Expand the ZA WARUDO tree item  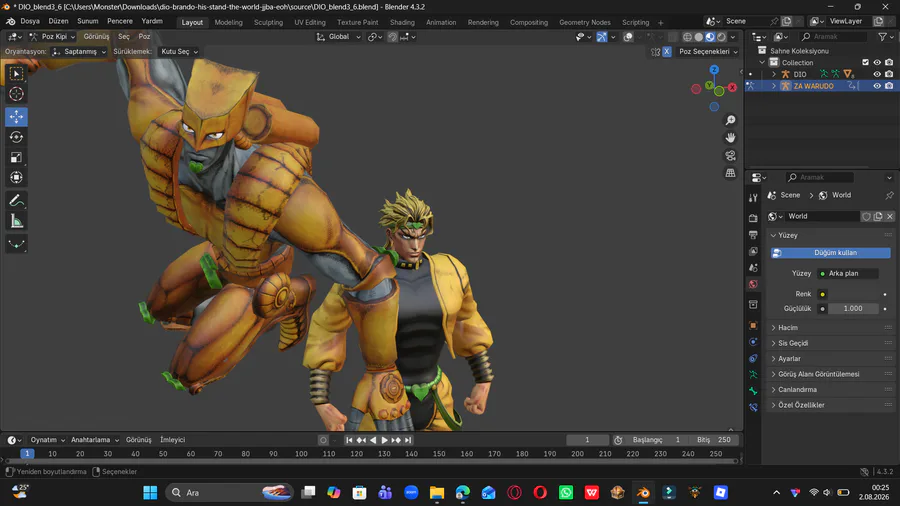774,86
